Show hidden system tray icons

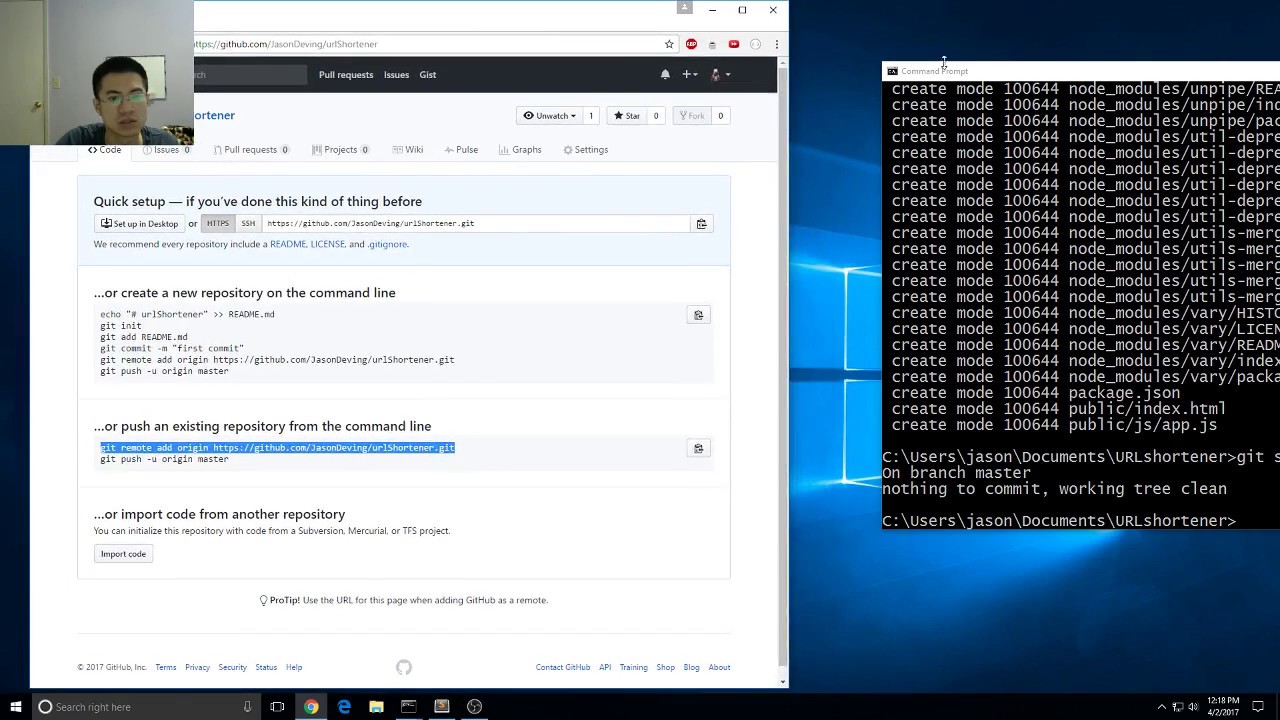coord(1162,707)
